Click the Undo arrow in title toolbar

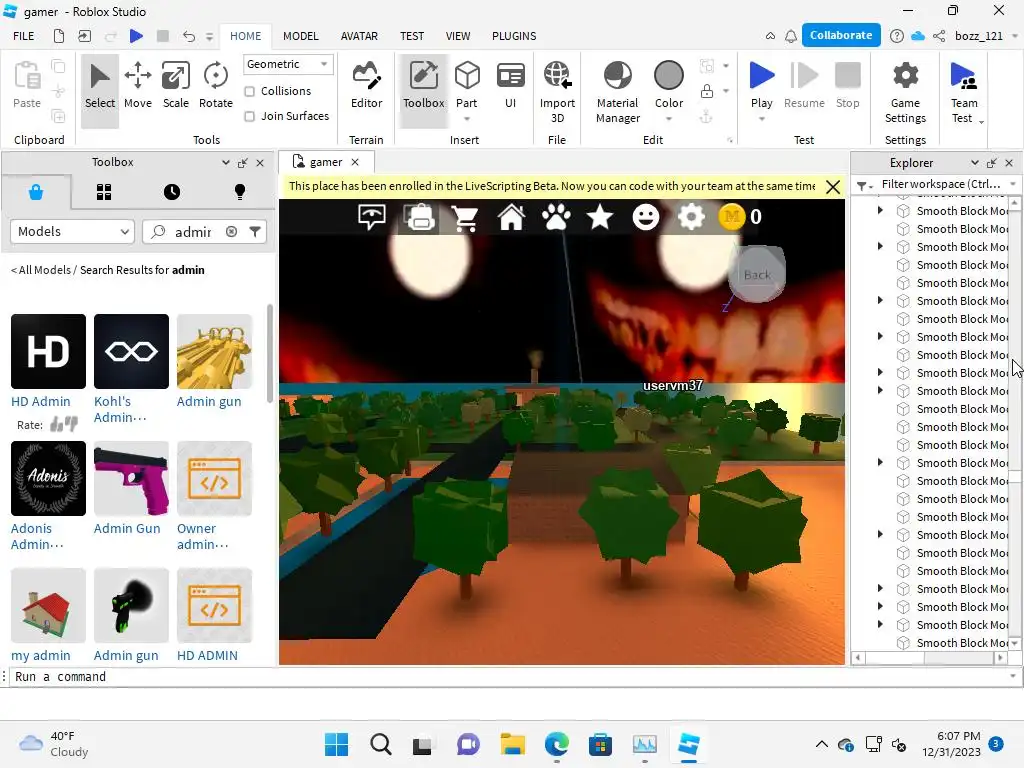tap(189, 36)
